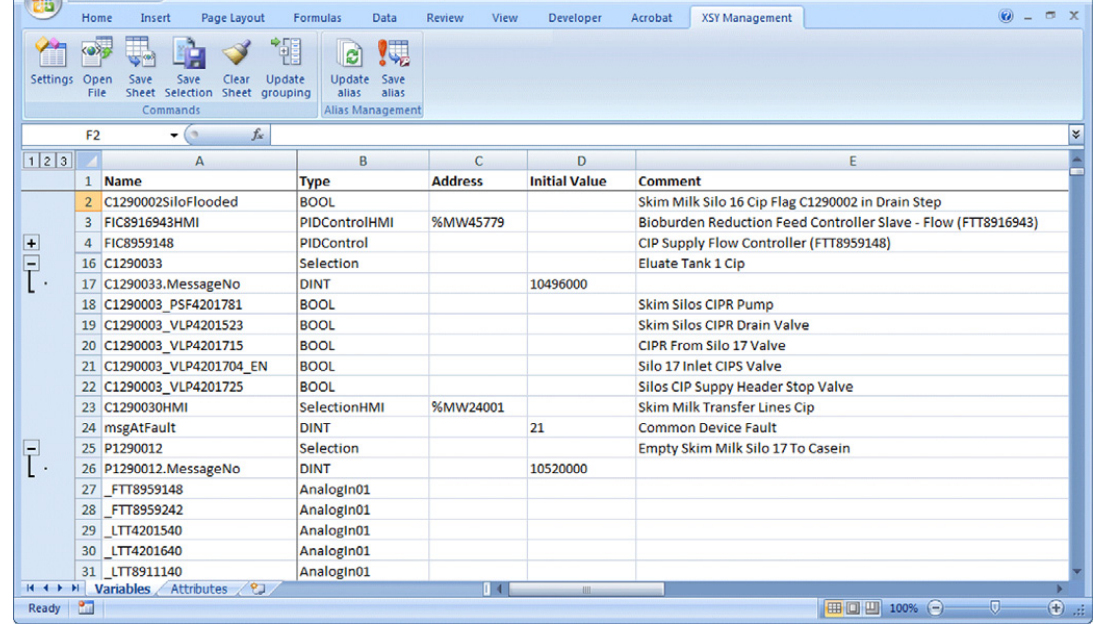Switch to Page Layout view in status bar
1107x626 pixels.
click(x=853, y=608)
